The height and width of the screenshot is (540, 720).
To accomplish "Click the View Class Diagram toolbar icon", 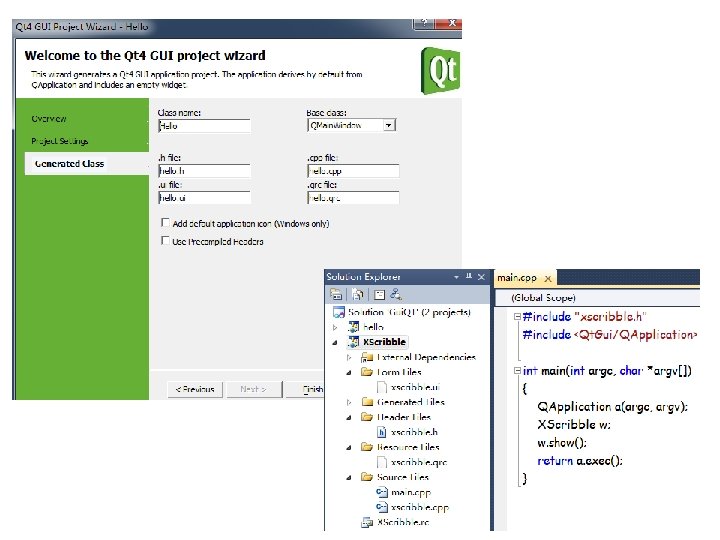I will click(395, 295).
